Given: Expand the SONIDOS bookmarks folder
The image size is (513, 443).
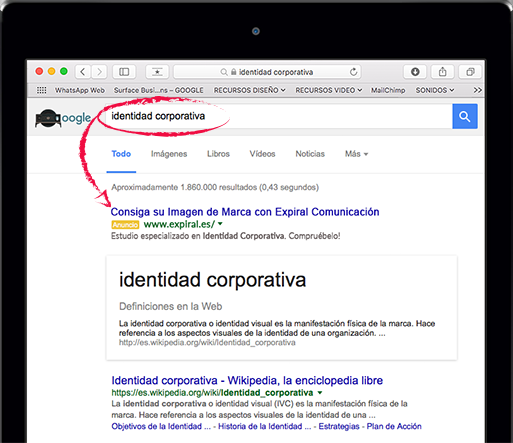Looking at the screenshot, I should 435,90.
